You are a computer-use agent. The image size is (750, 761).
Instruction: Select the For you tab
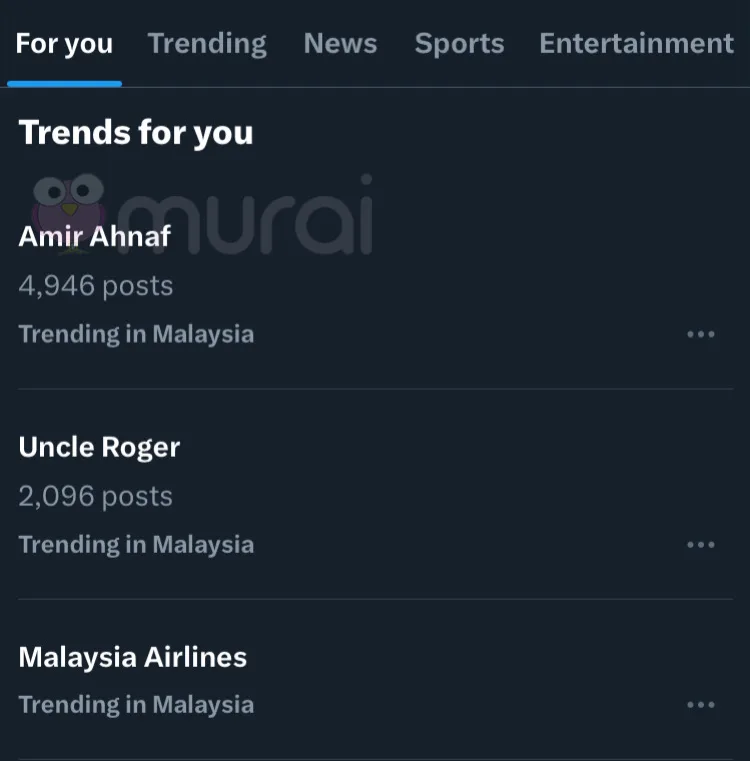coord(64,44)
